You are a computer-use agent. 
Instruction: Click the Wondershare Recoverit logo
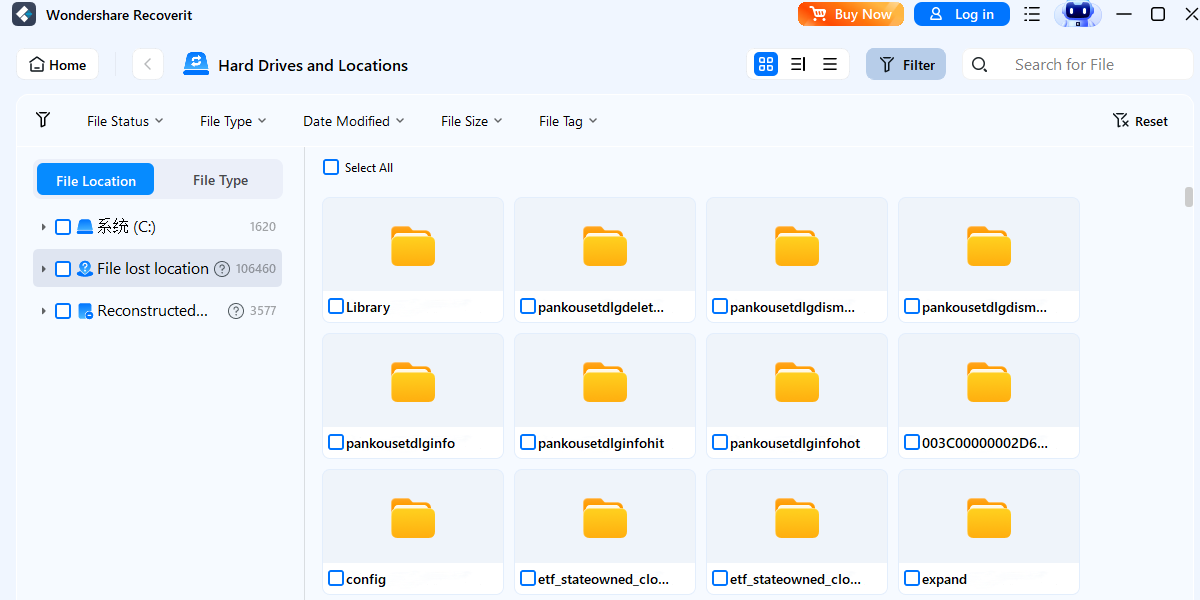[x=23, y=14]
